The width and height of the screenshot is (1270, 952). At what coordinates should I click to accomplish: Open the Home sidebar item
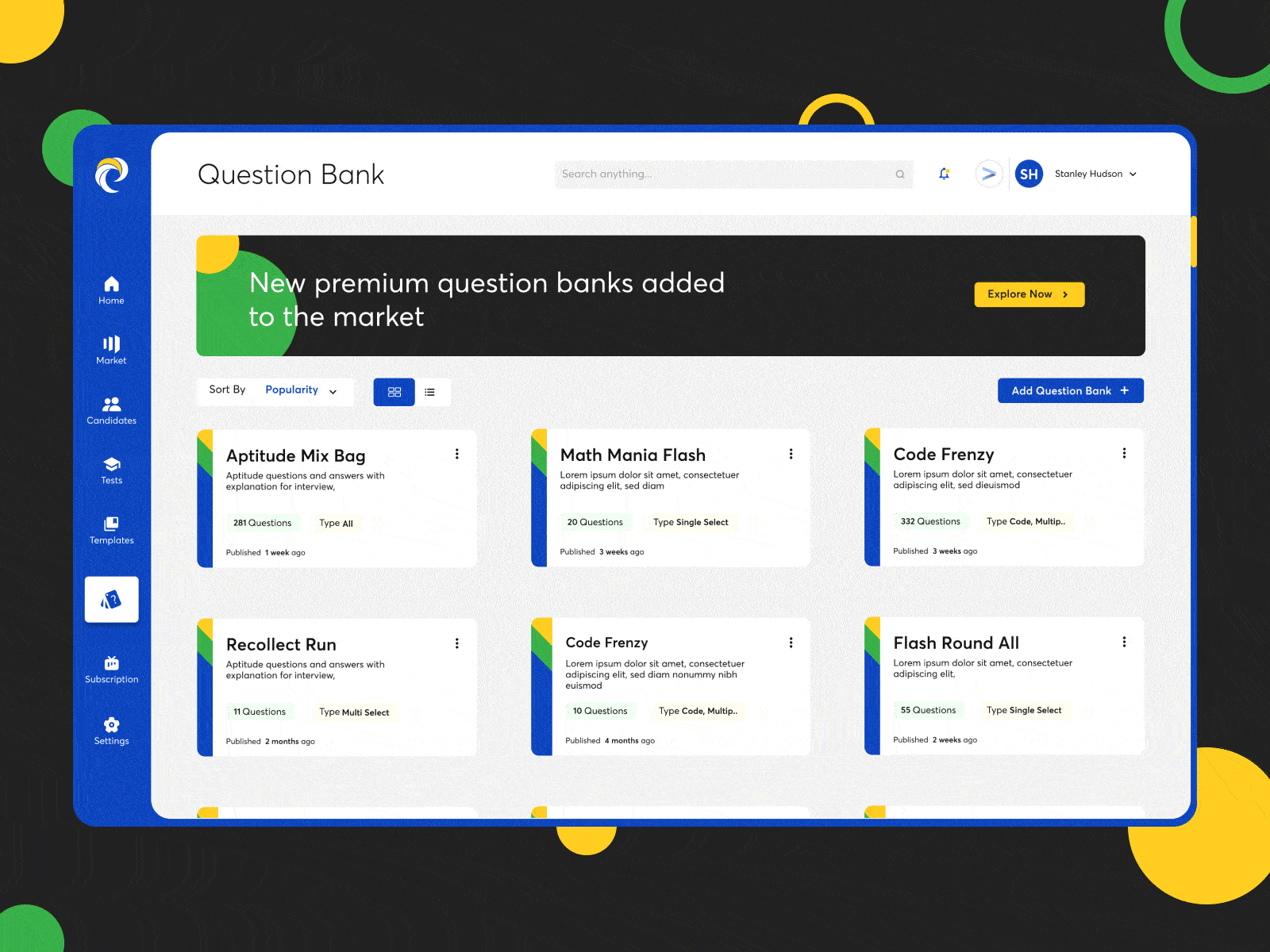coord(111,290)
